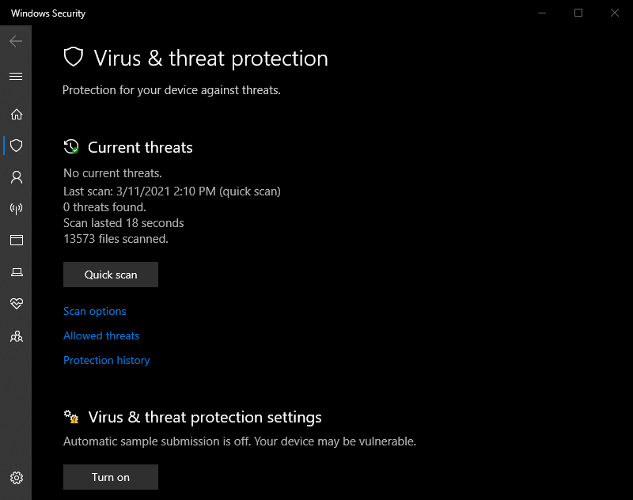The height and width of the screenshot is (500, 633).
Task: Open Device performance & health heart icon
Action: (16, 303)
